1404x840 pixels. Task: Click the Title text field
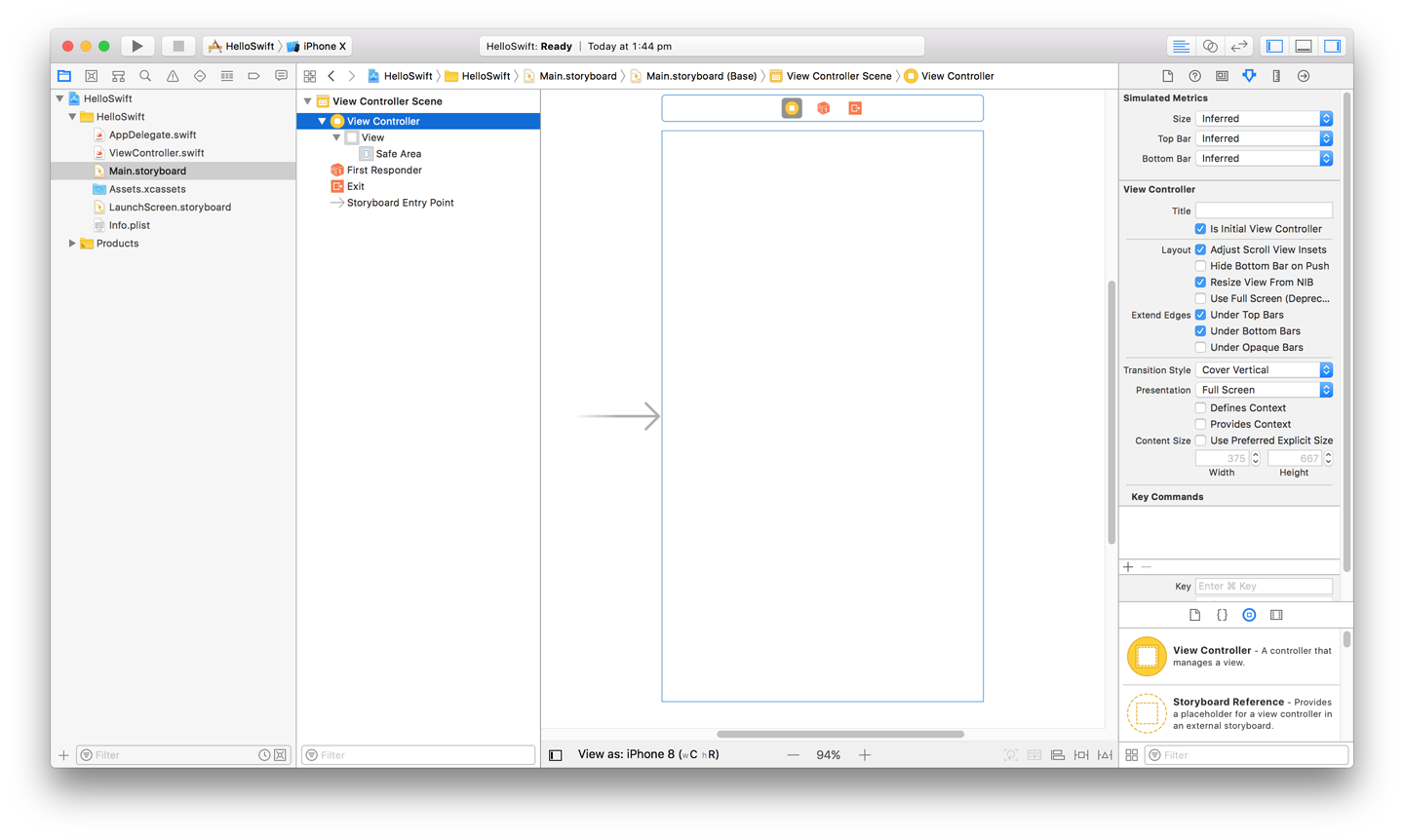click(x=1264, y=210)
